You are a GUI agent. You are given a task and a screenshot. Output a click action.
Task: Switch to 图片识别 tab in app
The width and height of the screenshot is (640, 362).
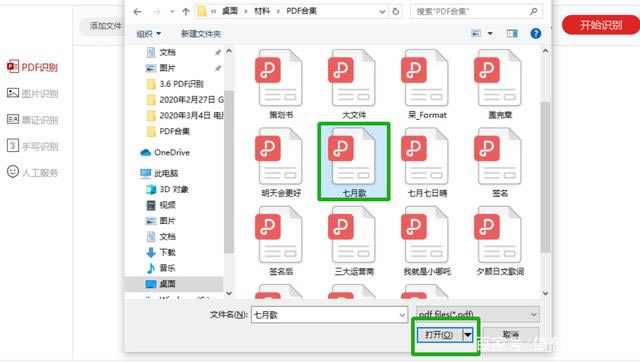[33, 93]
